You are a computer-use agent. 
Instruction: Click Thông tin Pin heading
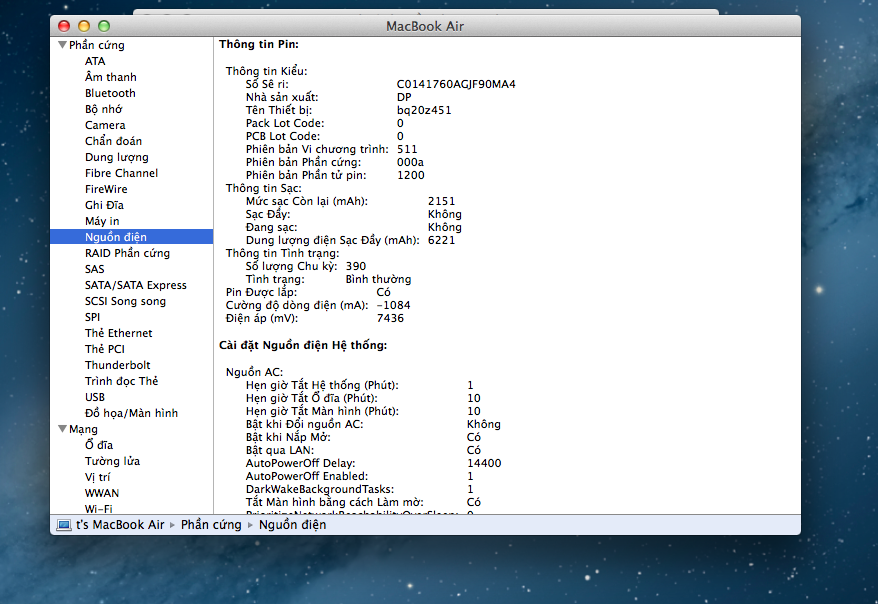(x=259, y=44)
